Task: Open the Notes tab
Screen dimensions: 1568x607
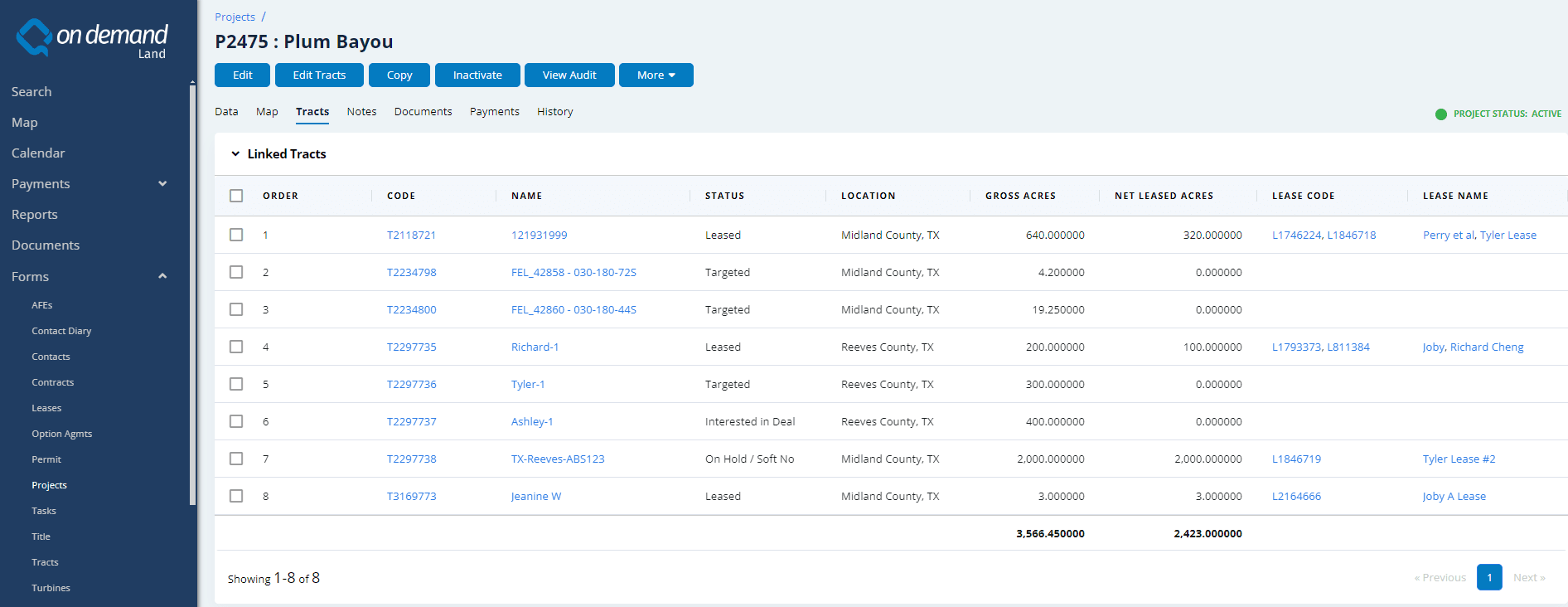Action: [361, 111]
